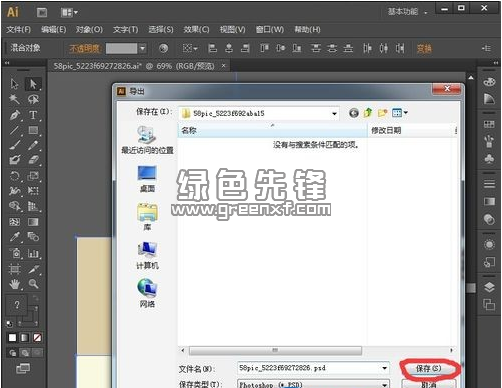
Task: Select the Pen tool
Action: coord(14,115)
